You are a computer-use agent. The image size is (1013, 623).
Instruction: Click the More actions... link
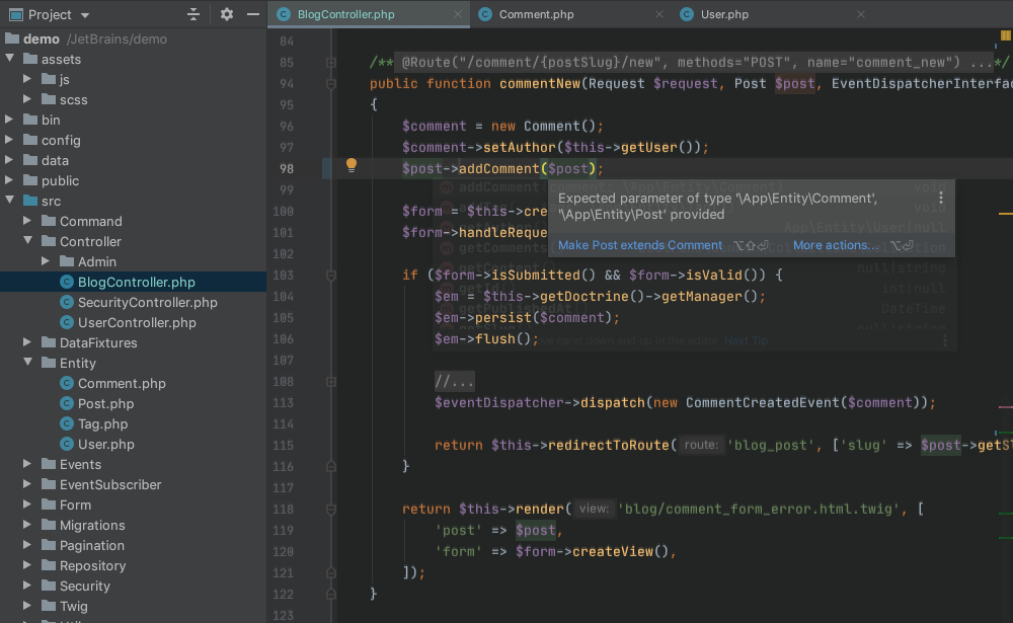[835, 245]
